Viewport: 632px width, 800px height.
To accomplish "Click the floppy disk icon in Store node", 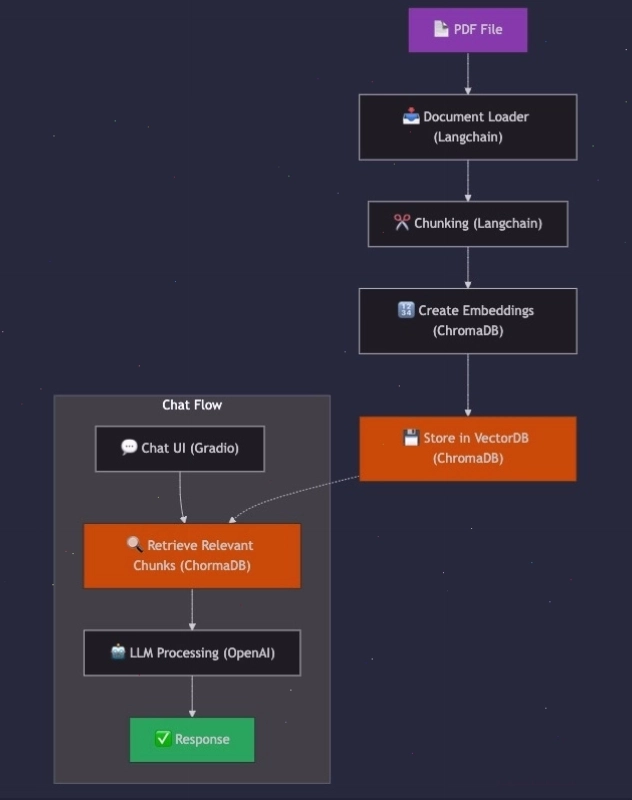I will [411, 437].
